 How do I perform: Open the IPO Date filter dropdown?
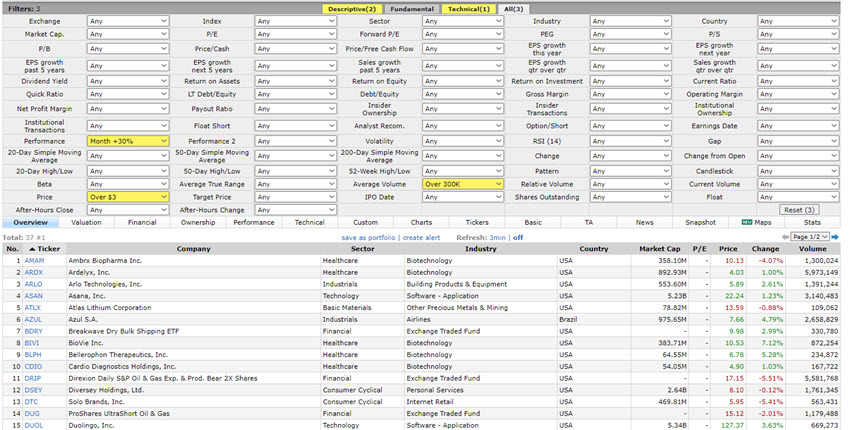pyautogui.click(x=463, y=197)
